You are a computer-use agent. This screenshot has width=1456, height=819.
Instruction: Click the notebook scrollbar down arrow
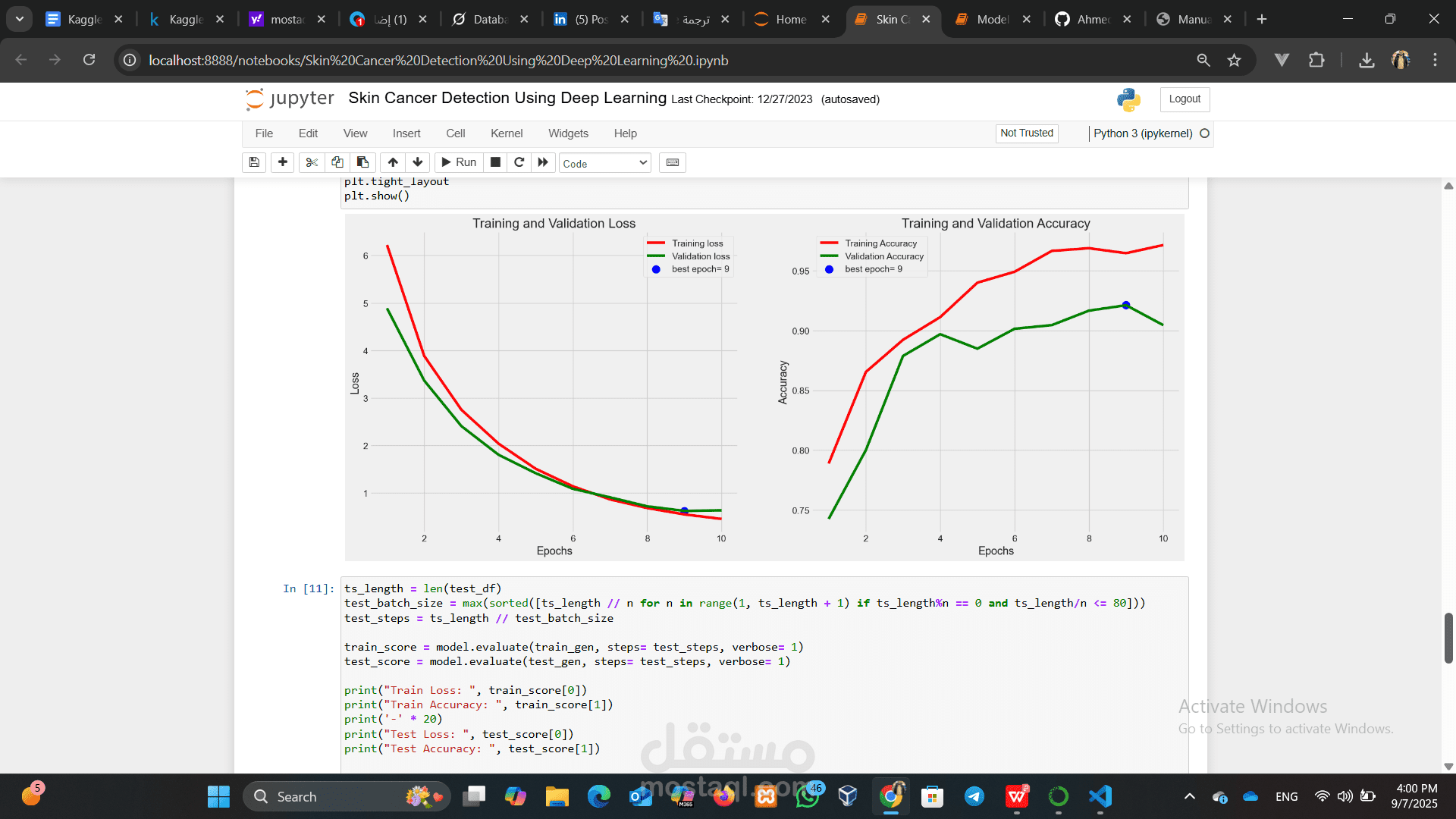1448,766
